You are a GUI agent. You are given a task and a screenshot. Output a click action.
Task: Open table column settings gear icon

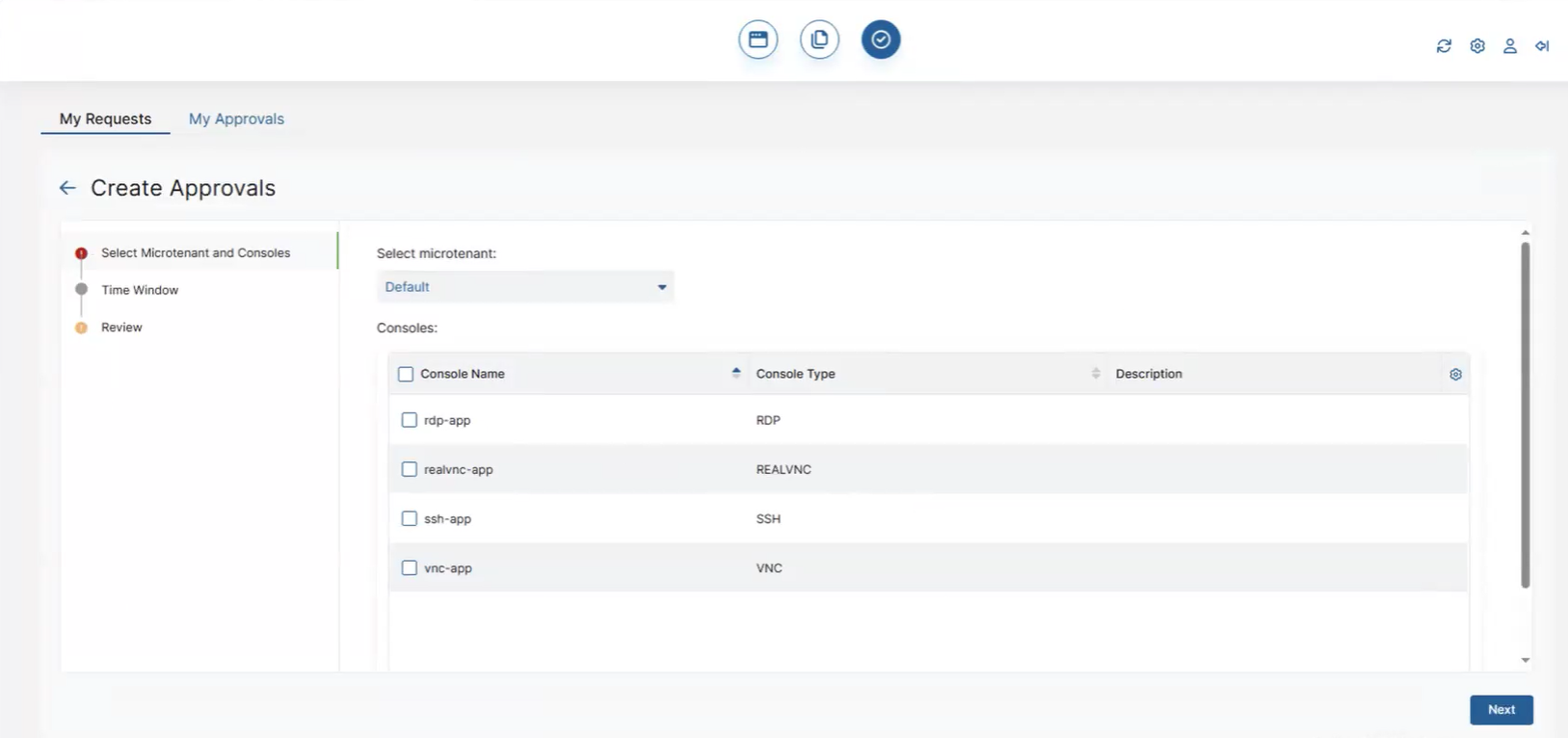[1455, 374]
